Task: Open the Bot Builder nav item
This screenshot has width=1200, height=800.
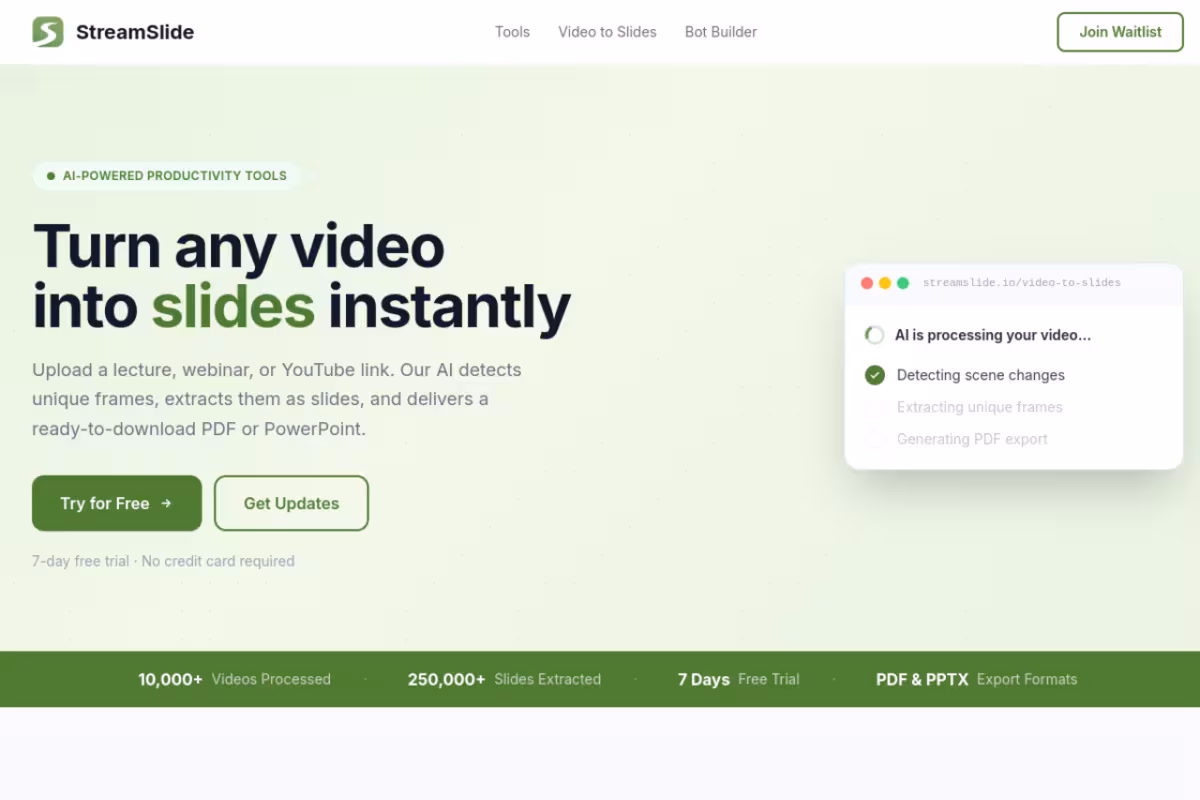Action: (x=721, y=32)
